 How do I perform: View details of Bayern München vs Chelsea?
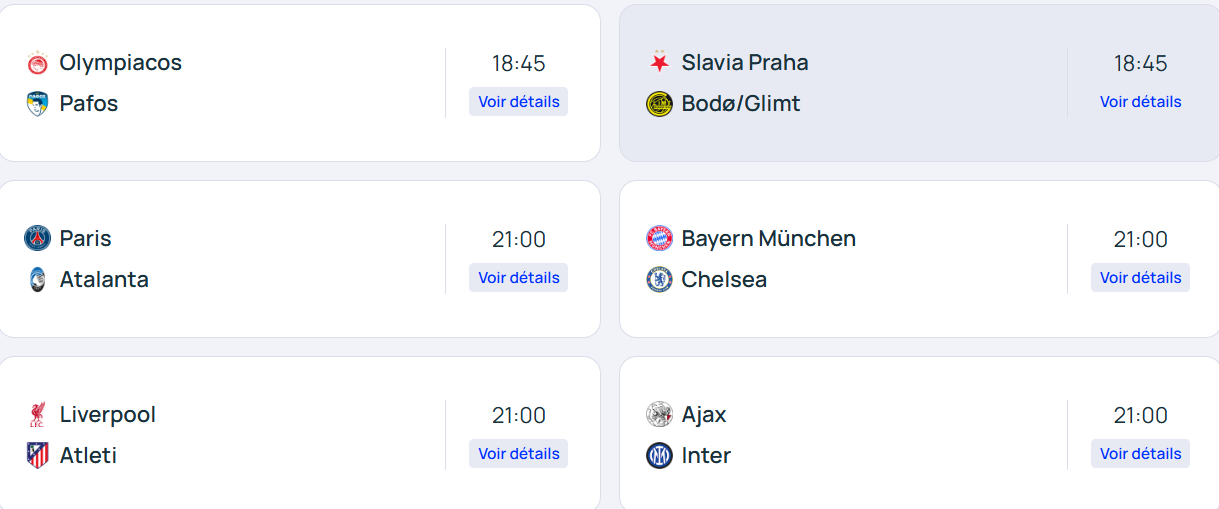click(1140, 278)
